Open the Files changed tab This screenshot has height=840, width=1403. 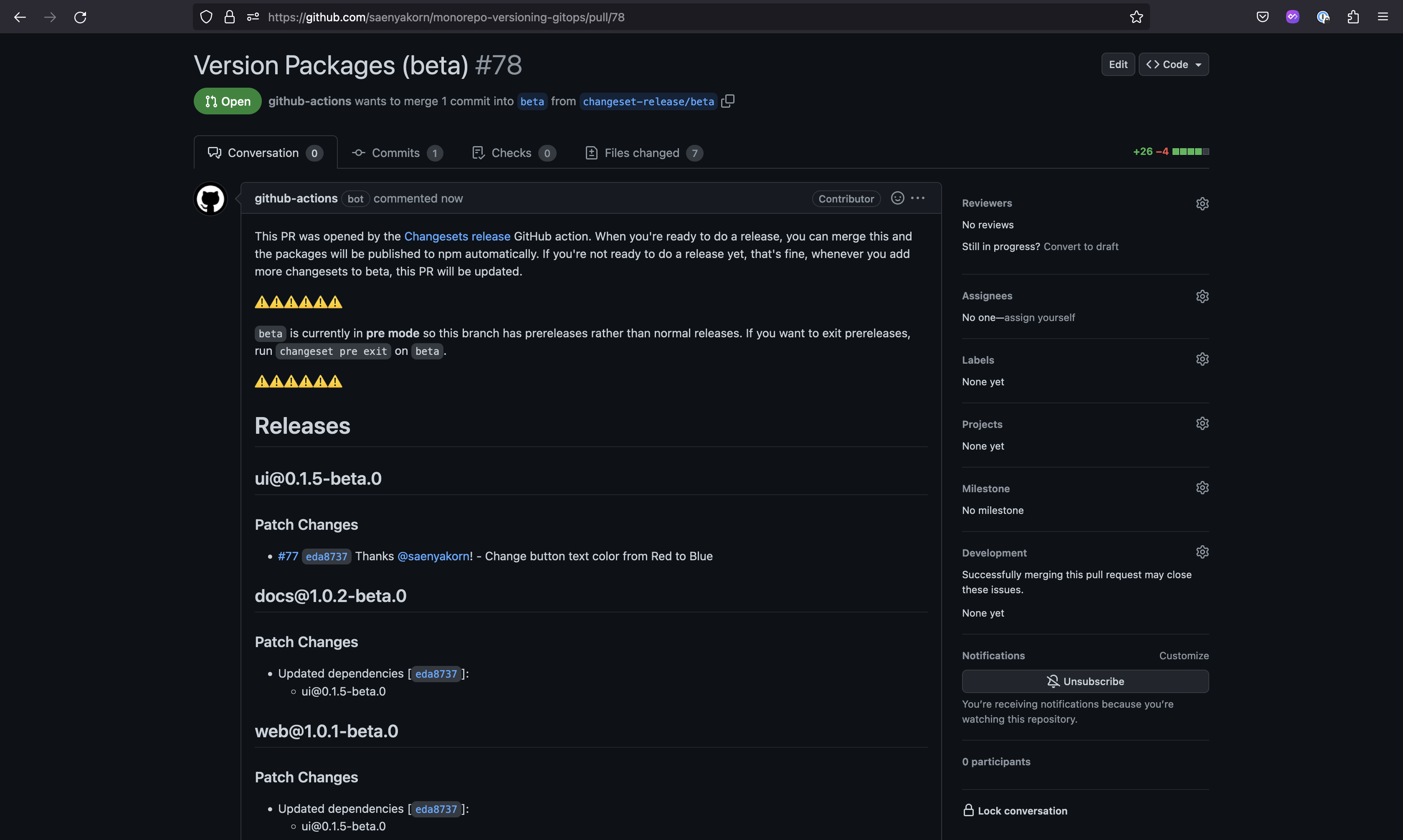(x=644, y=153)
